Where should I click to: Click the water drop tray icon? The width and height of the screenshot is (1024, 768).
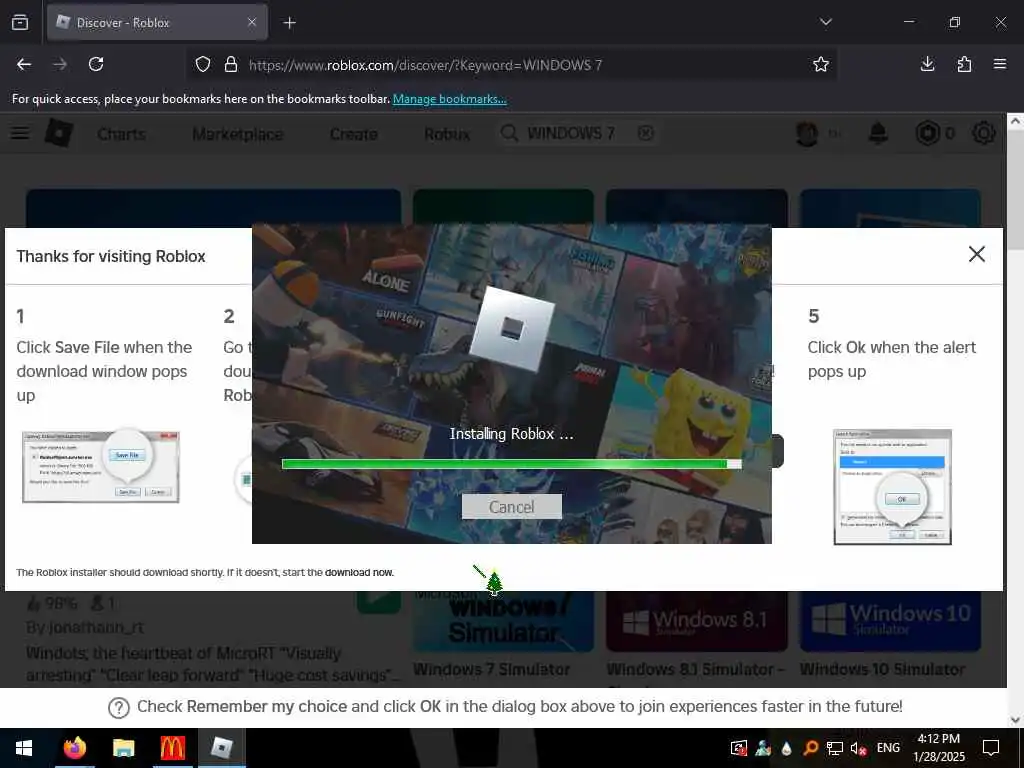[x=786, y=748]
